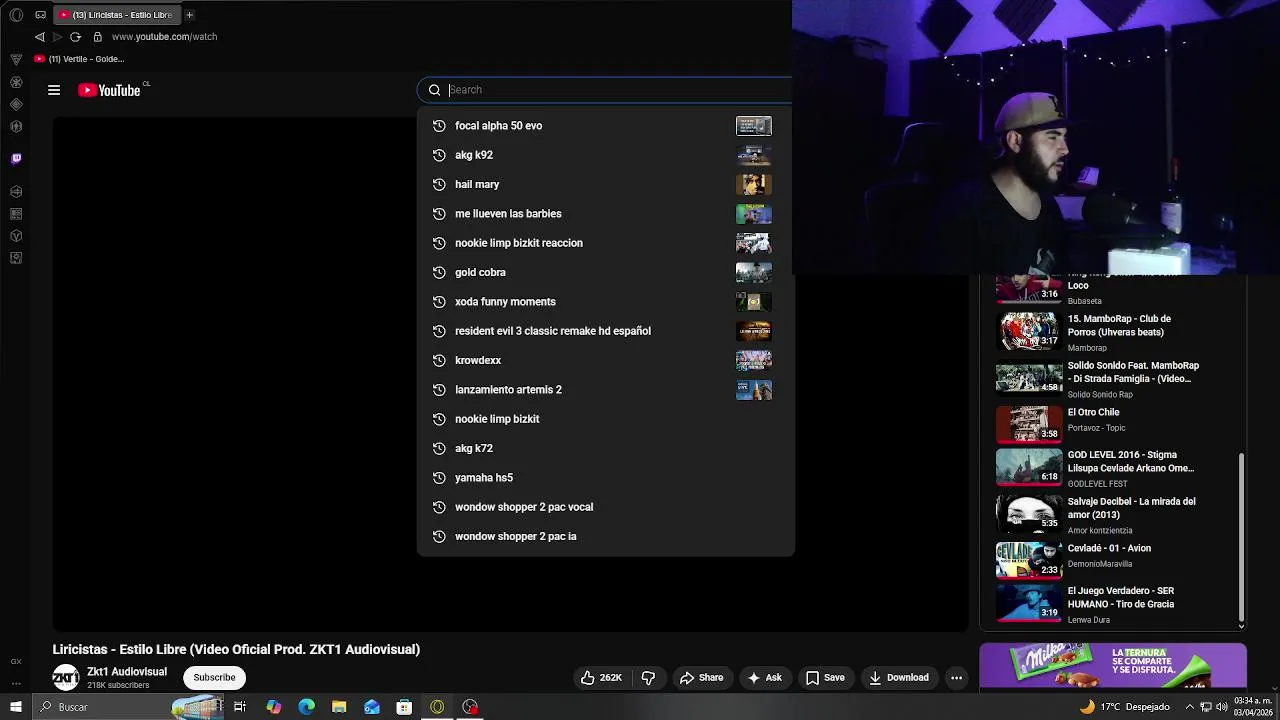Select the Liricistas - Estilo Libre browser tab

point(116,15)
